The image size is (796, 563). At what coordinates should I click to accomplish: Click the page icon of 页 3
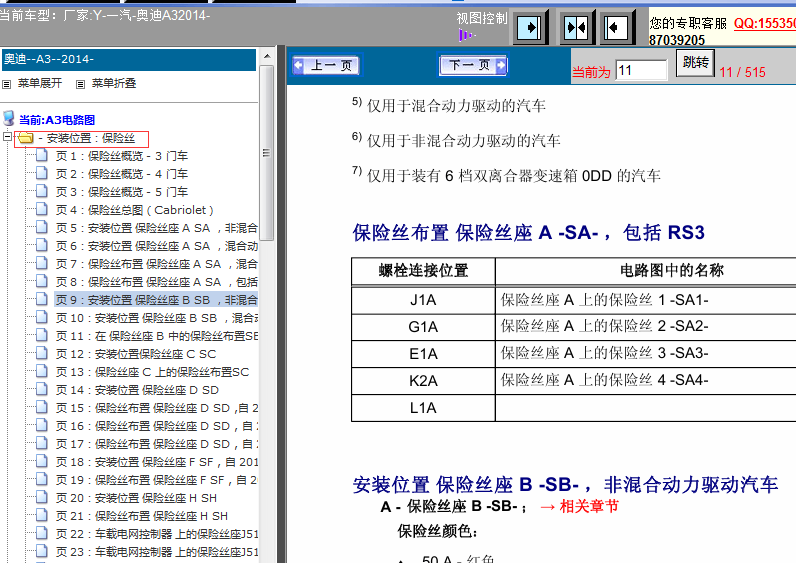(x=42, y=191)
